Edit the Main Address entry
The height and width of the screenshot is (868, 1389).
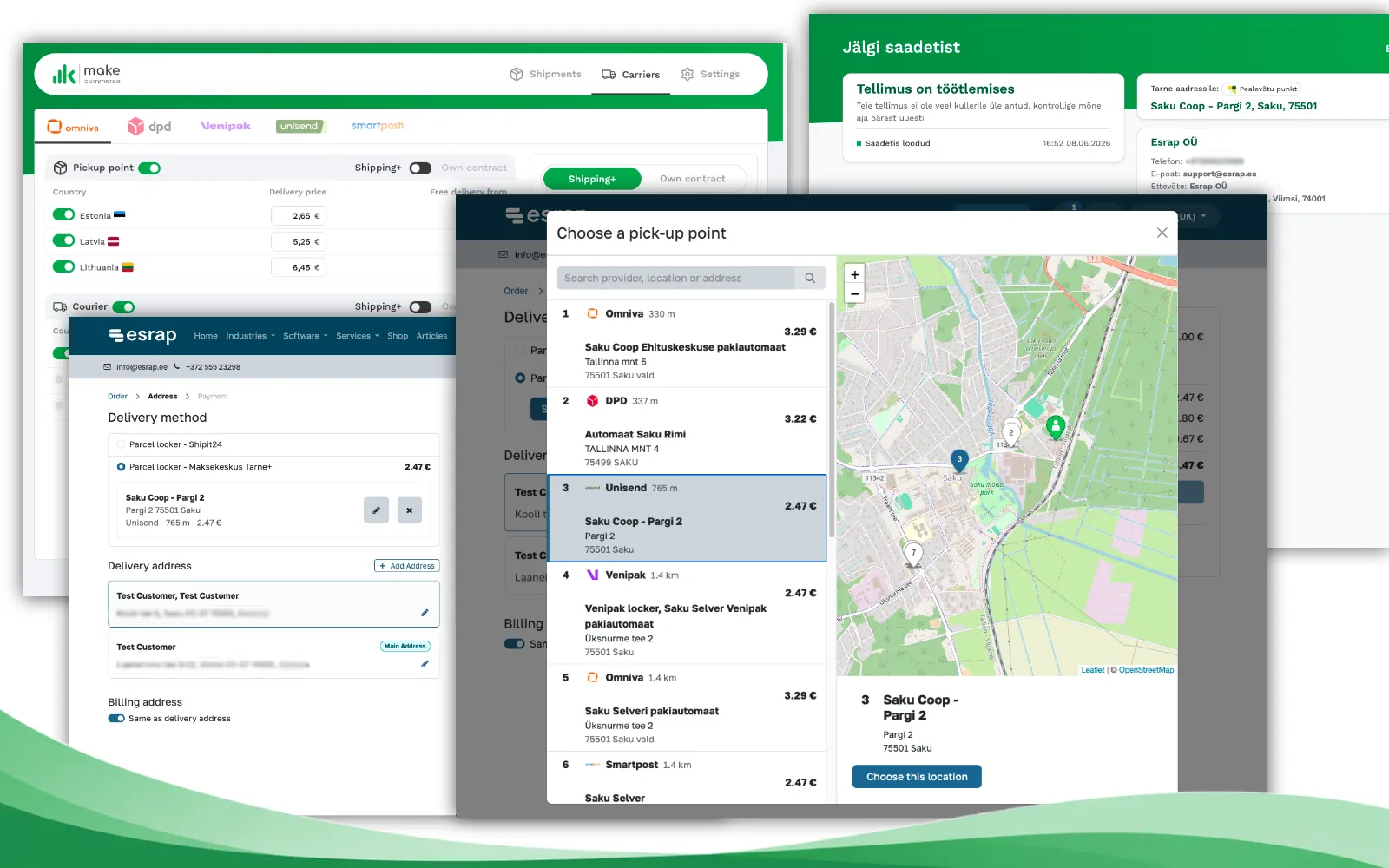click(425, 664)
